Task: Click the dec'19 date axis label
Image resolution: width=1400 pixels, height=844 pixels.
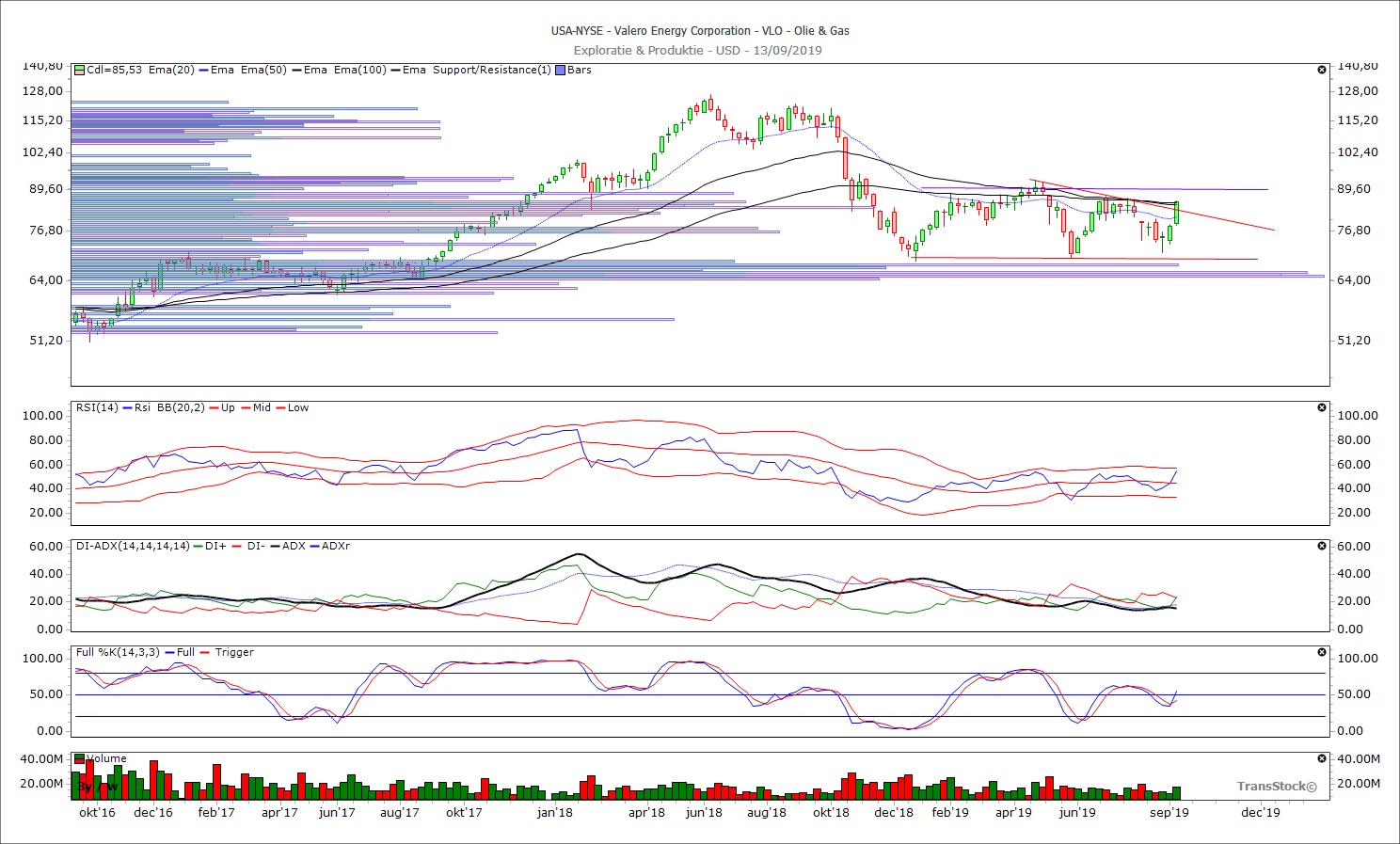Action: (x=1261, y=813)
